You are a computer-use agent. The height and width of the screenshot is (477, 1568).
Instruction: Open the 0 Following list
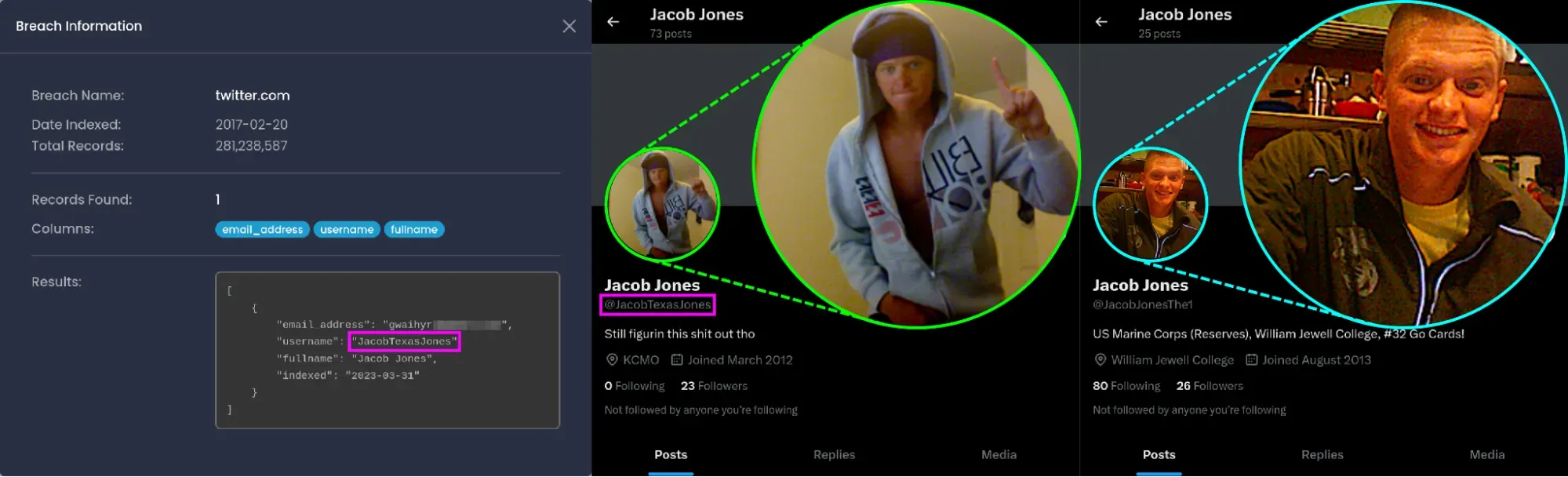tap(635, 386)
